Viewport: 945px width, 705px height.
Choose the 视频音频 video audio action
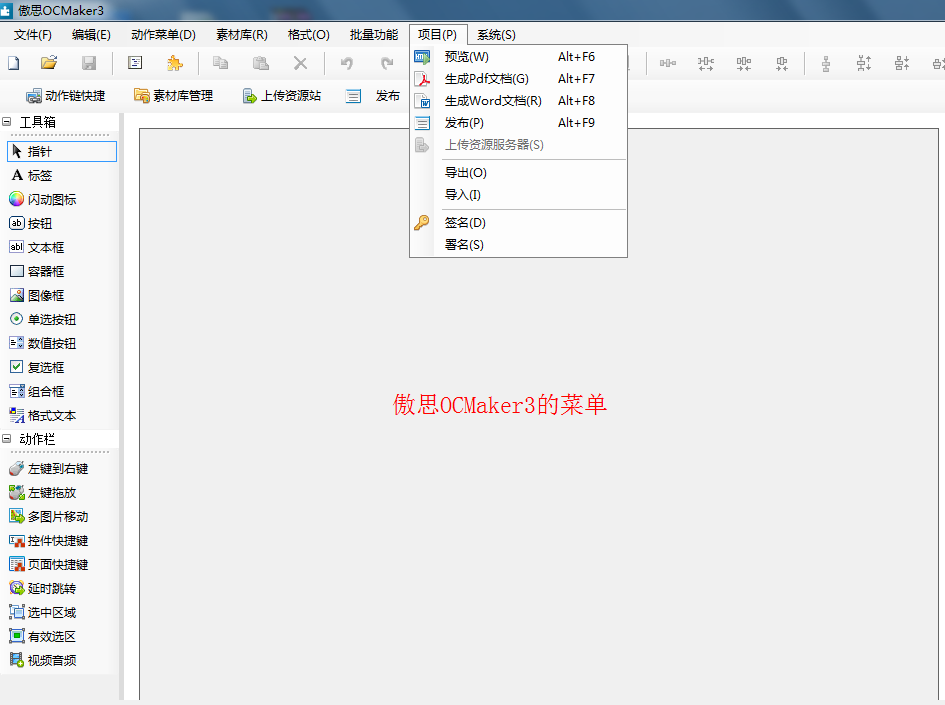click(43, 660)
